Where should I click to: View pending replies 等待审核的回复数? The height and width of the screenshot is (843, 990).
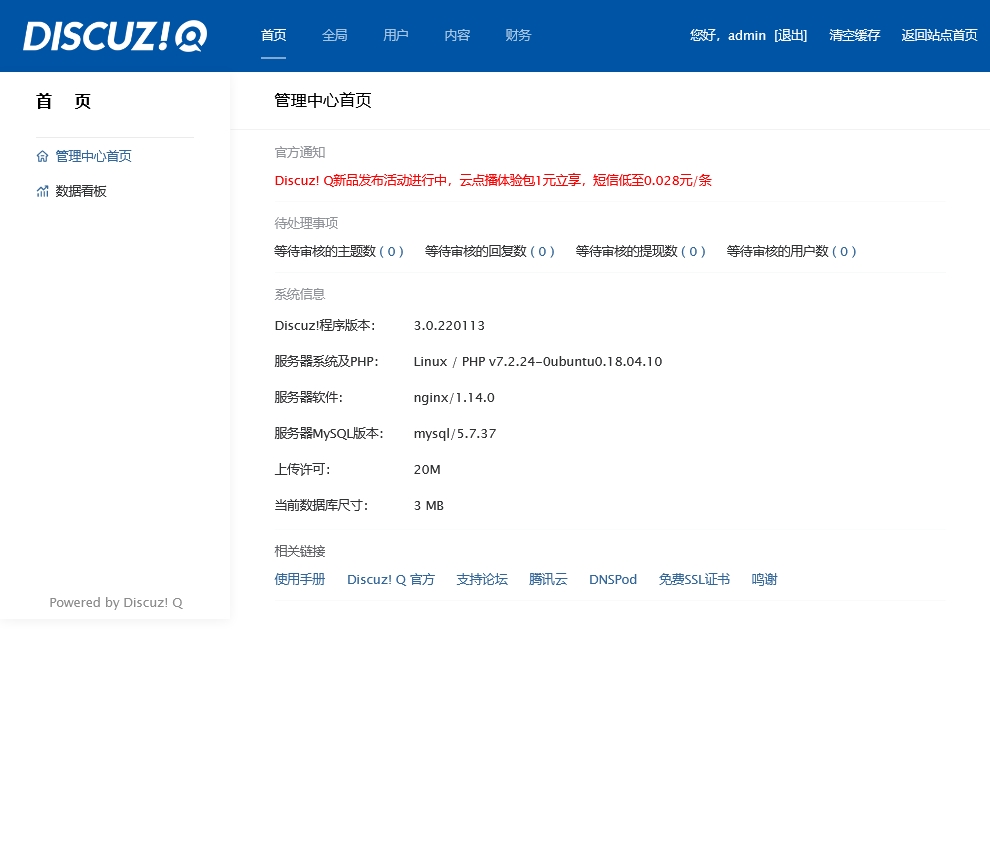point(489,252)
